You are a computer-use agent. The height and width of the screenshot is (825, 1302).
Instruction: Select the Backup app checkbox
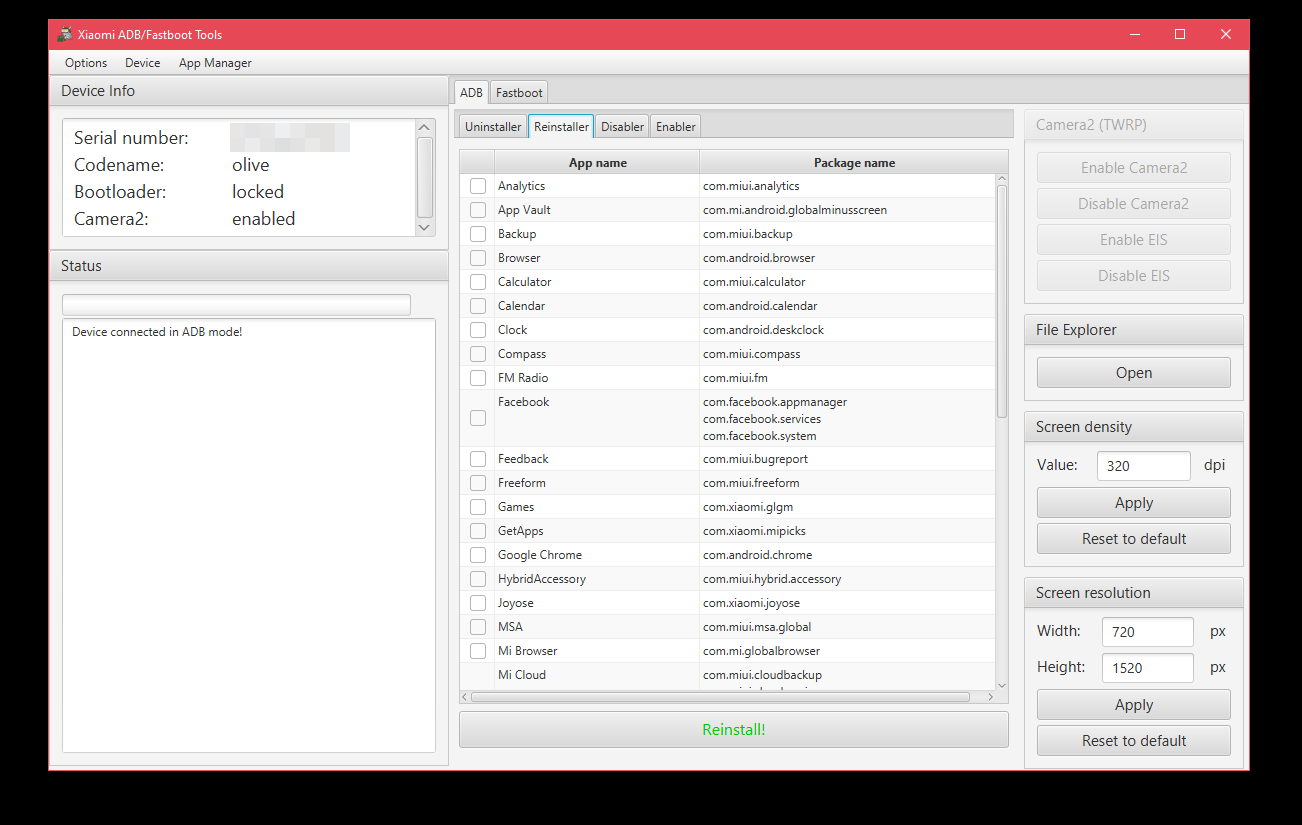pyautogui.click(x=478, y=234)
